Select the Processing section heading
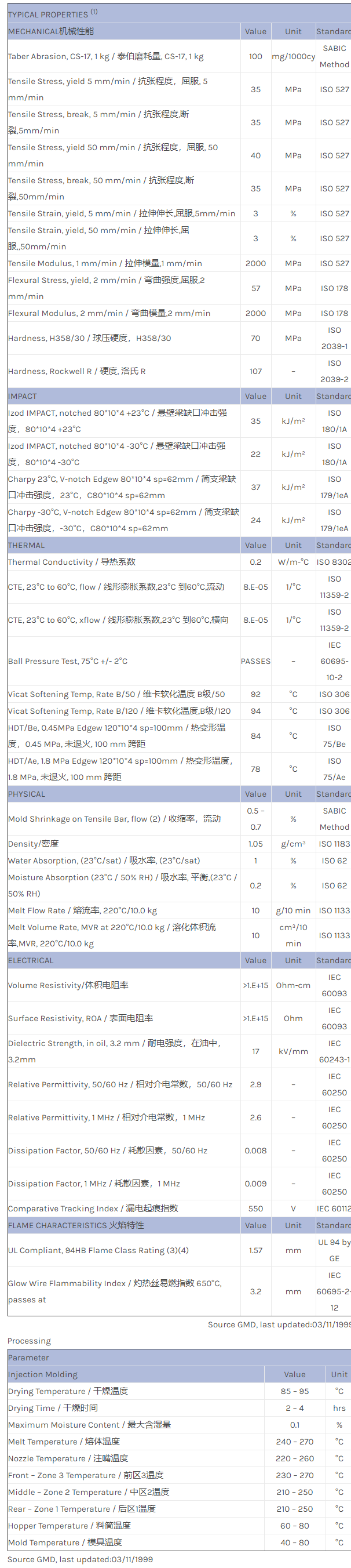351x1568 pixels. point(29,1341)
